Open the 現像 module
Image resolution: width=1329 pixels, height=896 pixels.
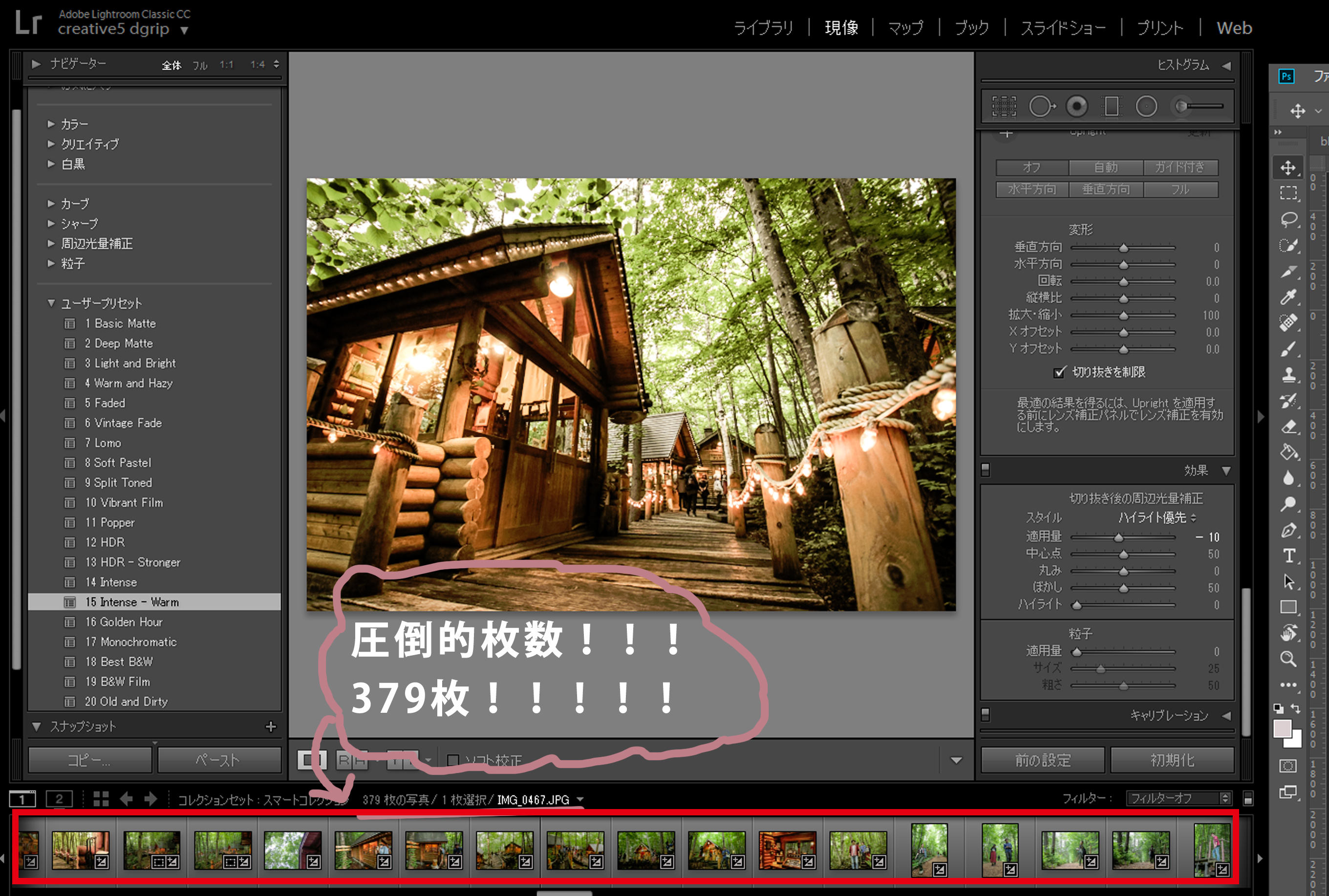[841, 27]
